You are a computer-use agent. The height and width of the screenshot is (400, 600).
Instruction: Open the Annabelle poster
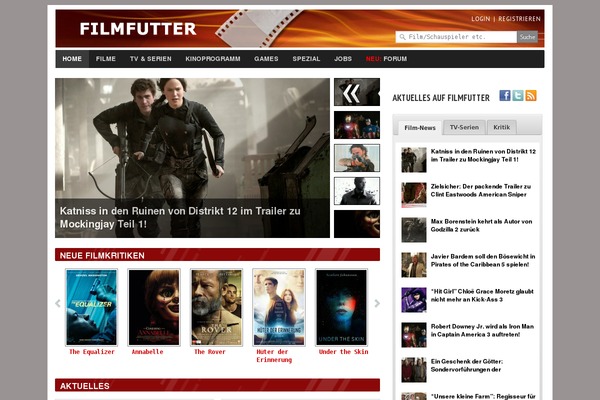click(x=154, y=307)
